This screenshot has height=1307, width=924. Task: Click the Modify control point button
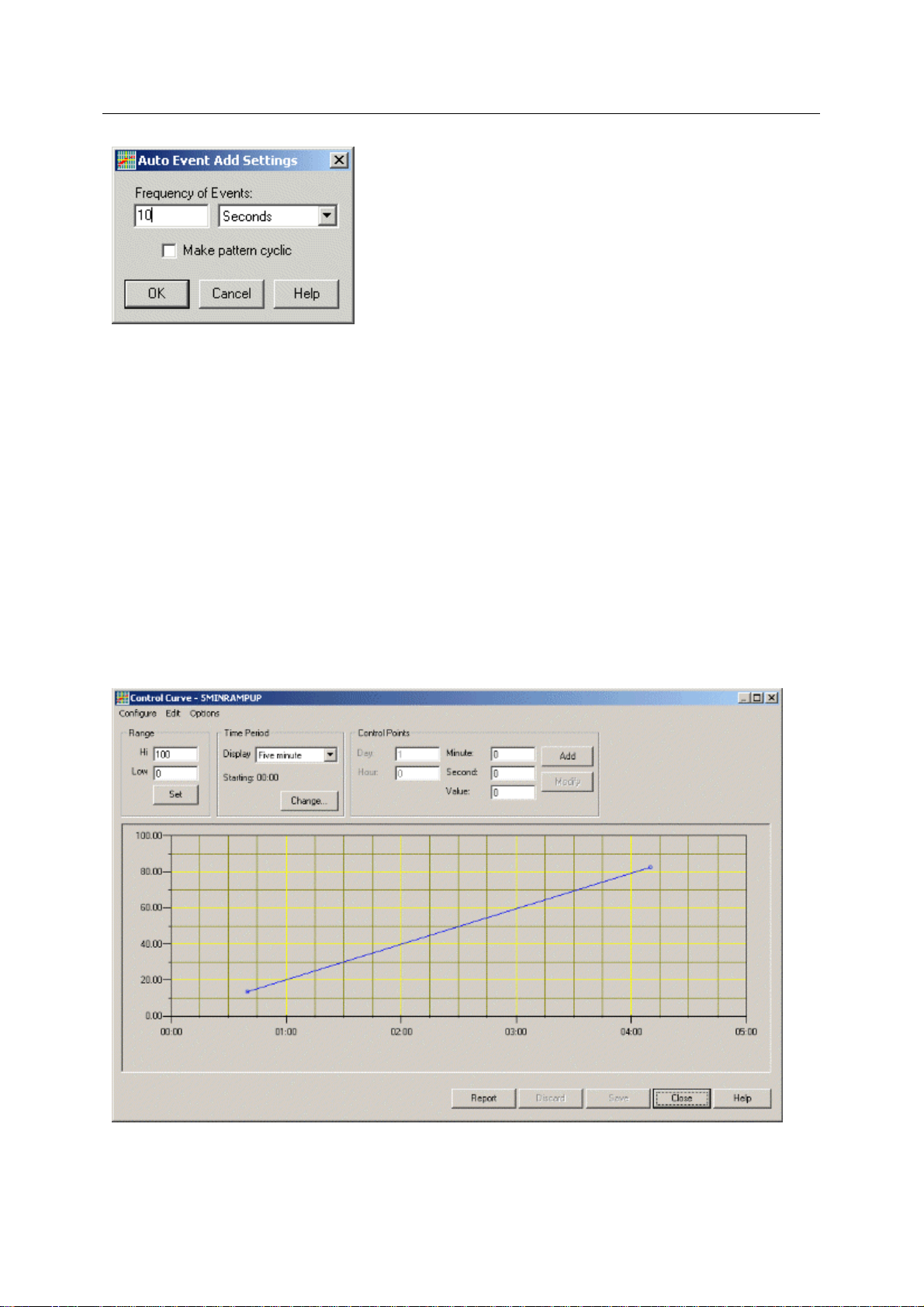567,782
